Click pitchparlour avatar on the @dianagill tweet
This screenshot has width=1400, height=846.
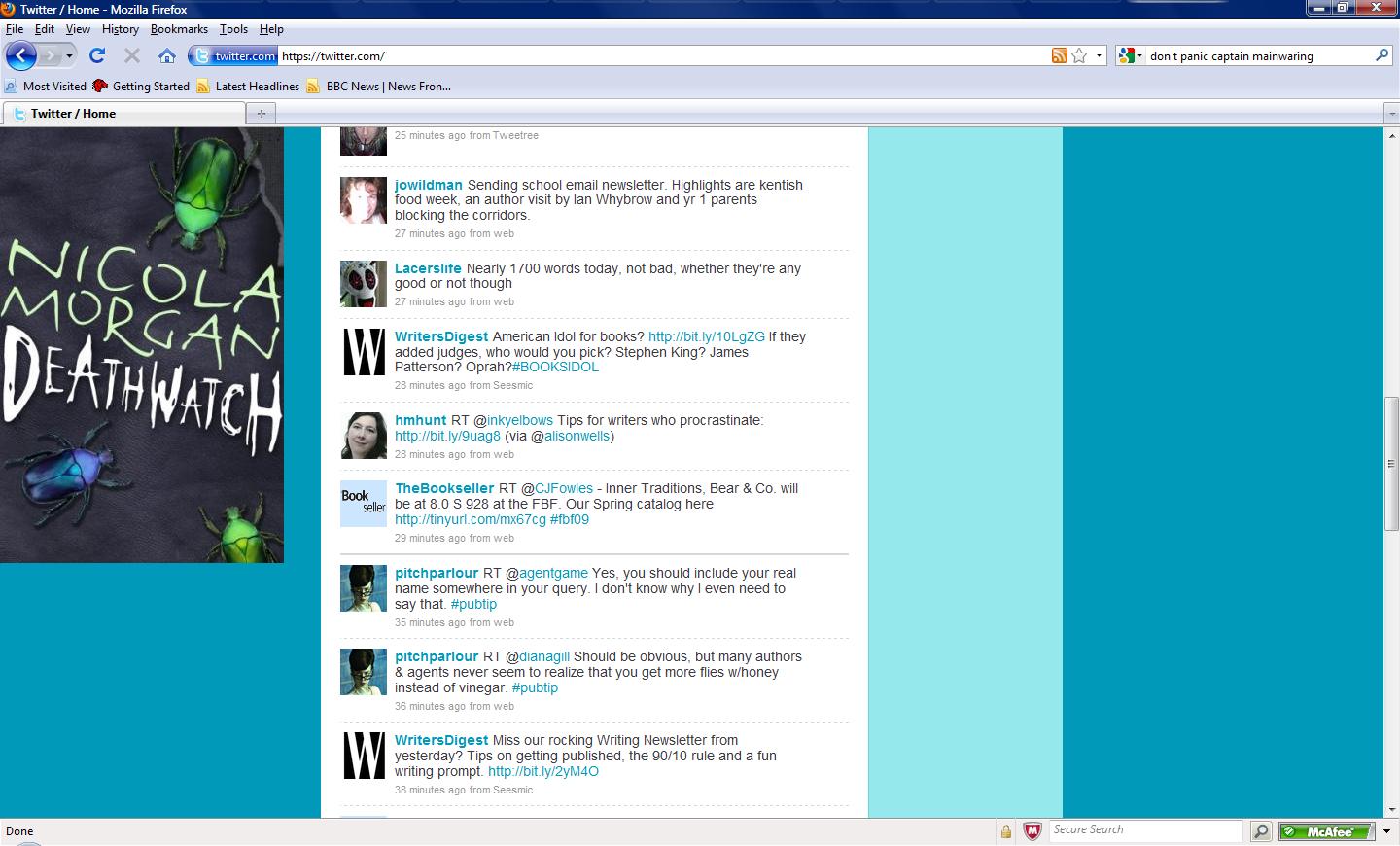pyautogui.click(x=364, y=672)
